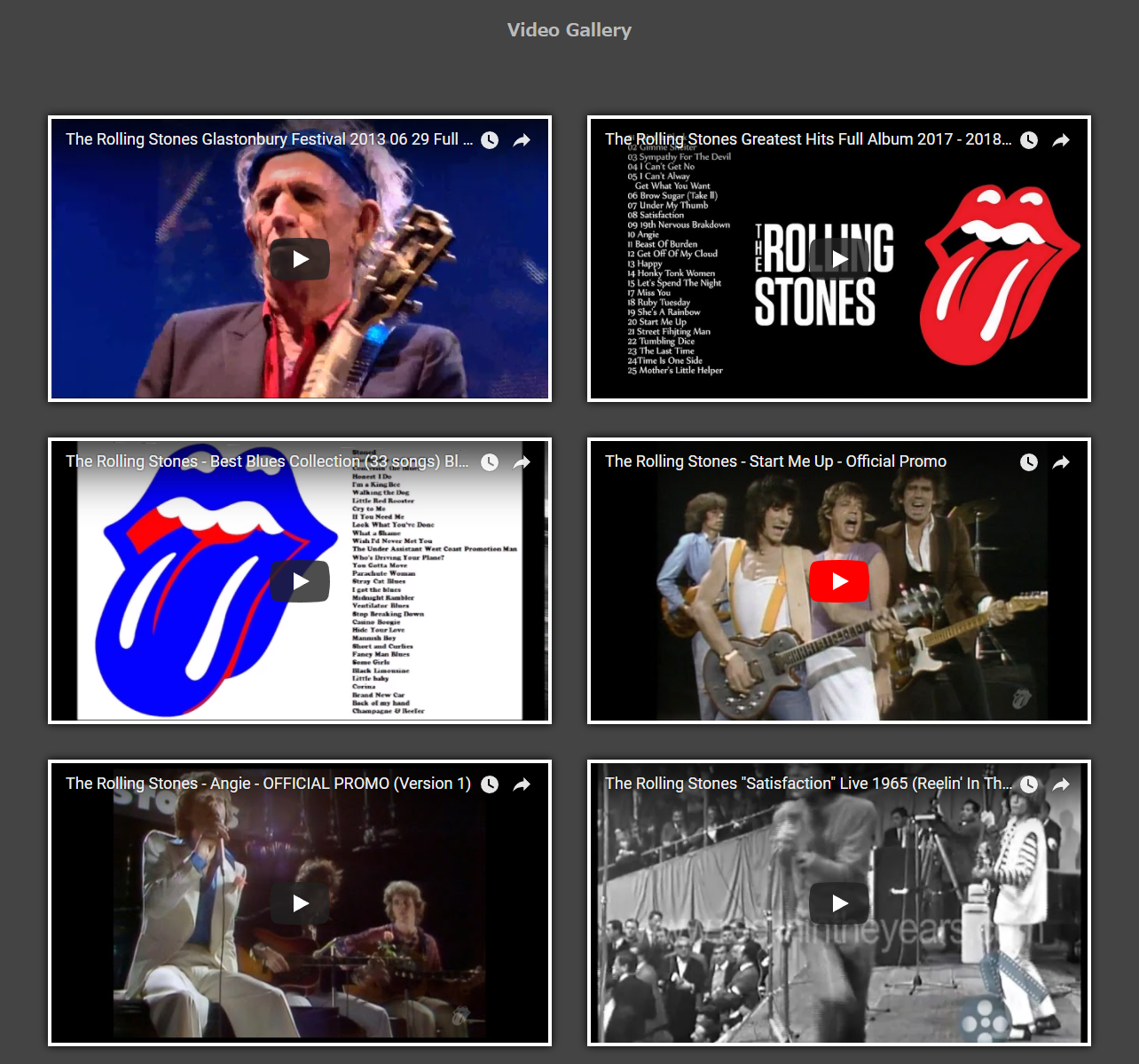Share the Best Blues Collection video
This screenshot has width=1139, height=1064.
(522, 462)
